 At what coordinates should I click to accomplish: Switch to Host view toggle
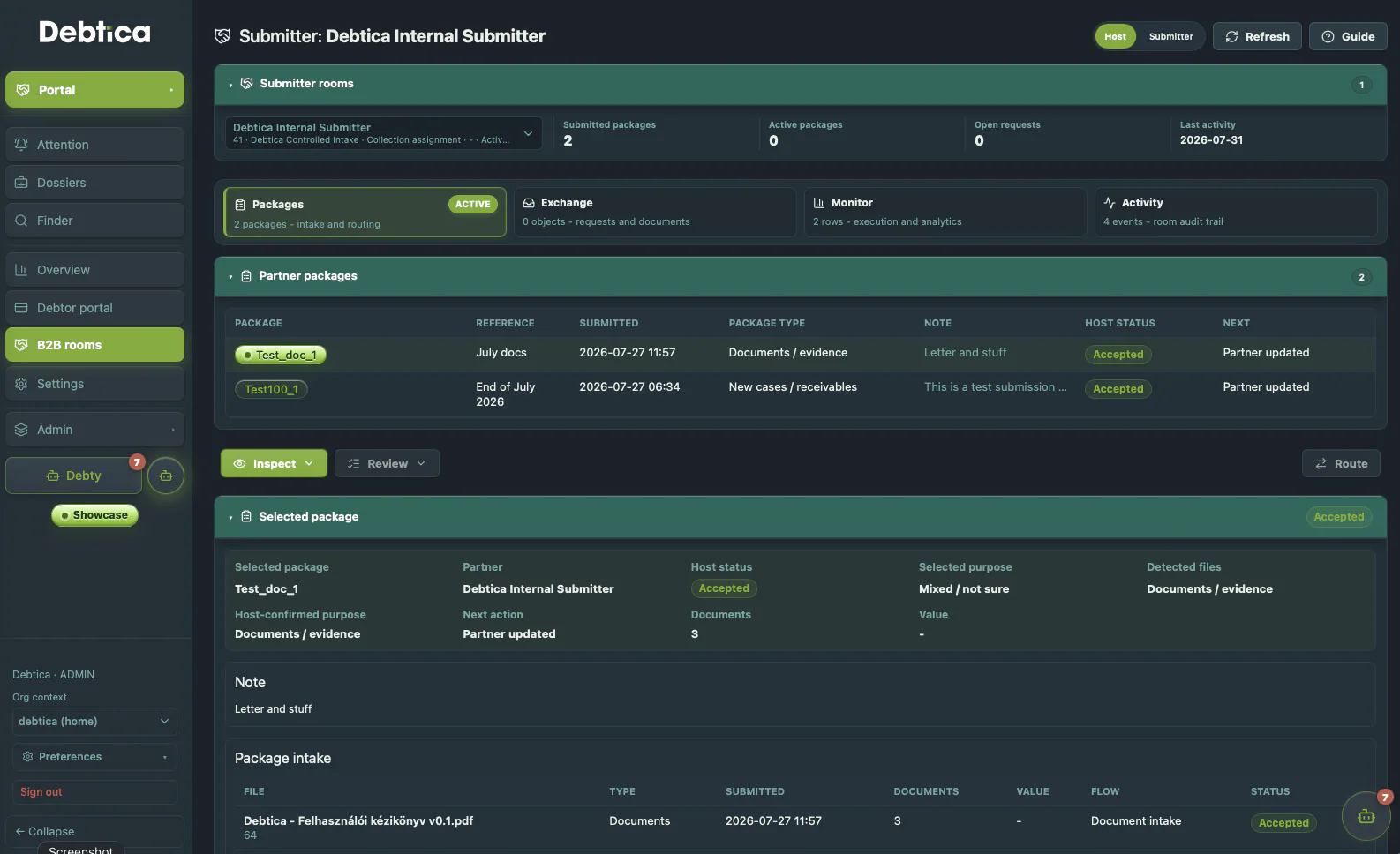(x=1115, y=36)
